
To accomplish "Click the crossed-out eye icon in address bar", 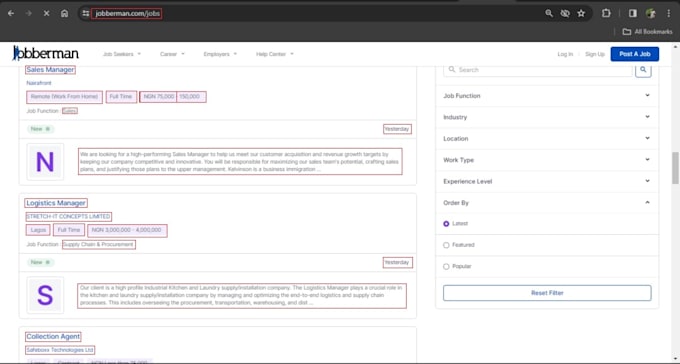I will click(565, 13).
